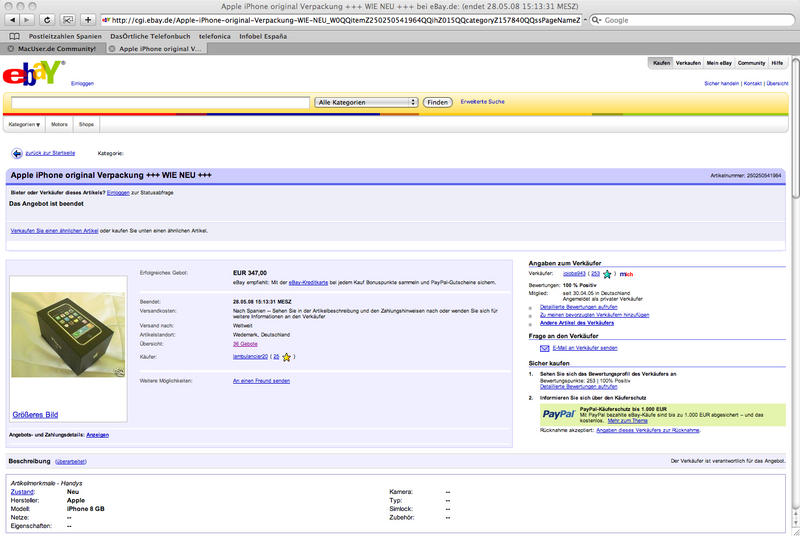This screenshot has width=800, height=536.
Task: Click the eBay logo
Action: pos(34,73)
